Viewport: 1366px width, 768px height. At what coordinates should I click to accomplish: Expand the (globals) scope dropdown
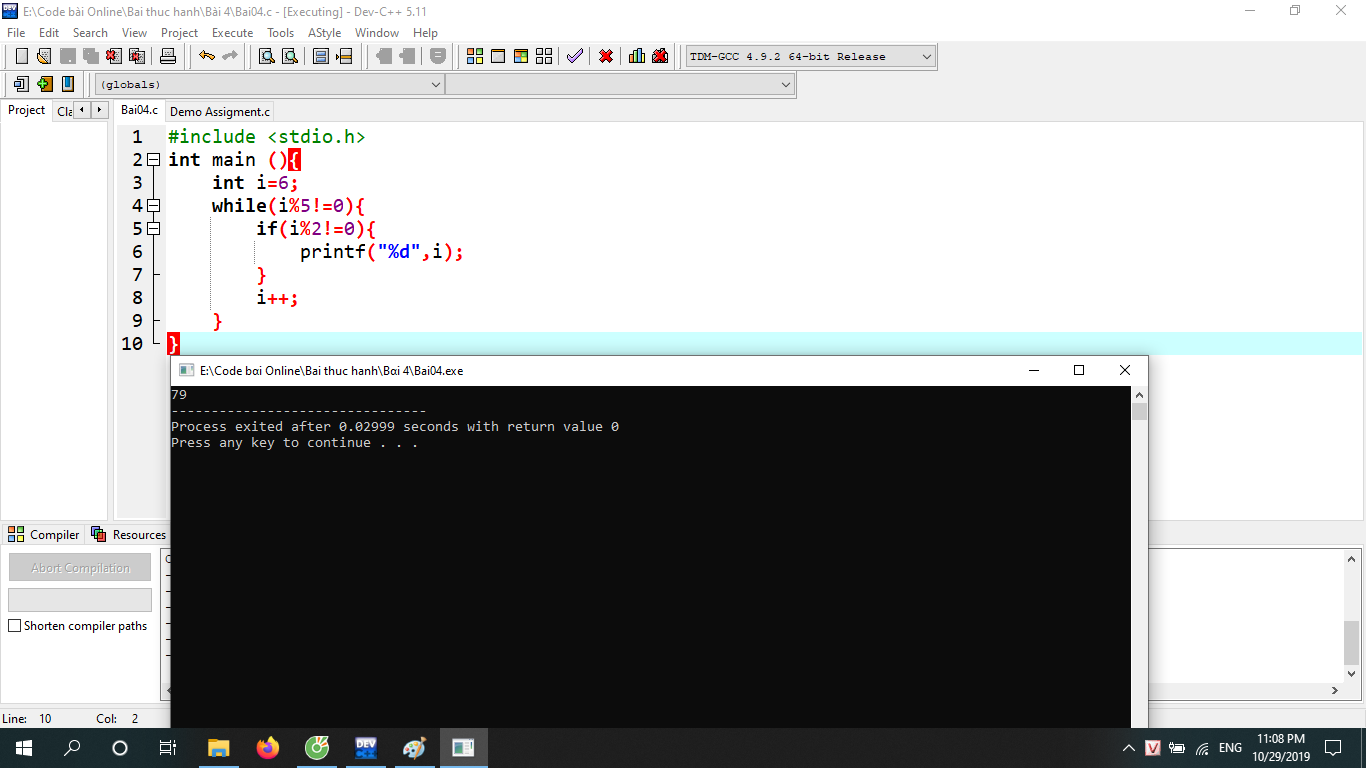[x=435, y=85]
